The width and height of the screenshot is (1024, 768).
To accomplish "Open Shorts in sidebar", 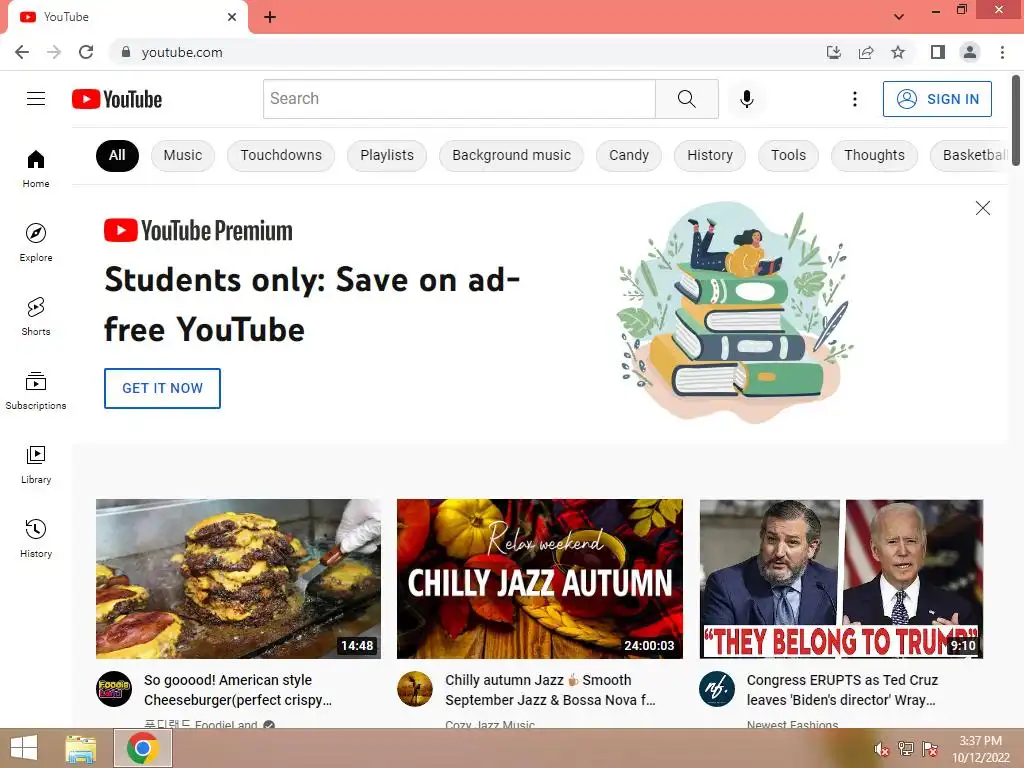I will coord(36,316).
